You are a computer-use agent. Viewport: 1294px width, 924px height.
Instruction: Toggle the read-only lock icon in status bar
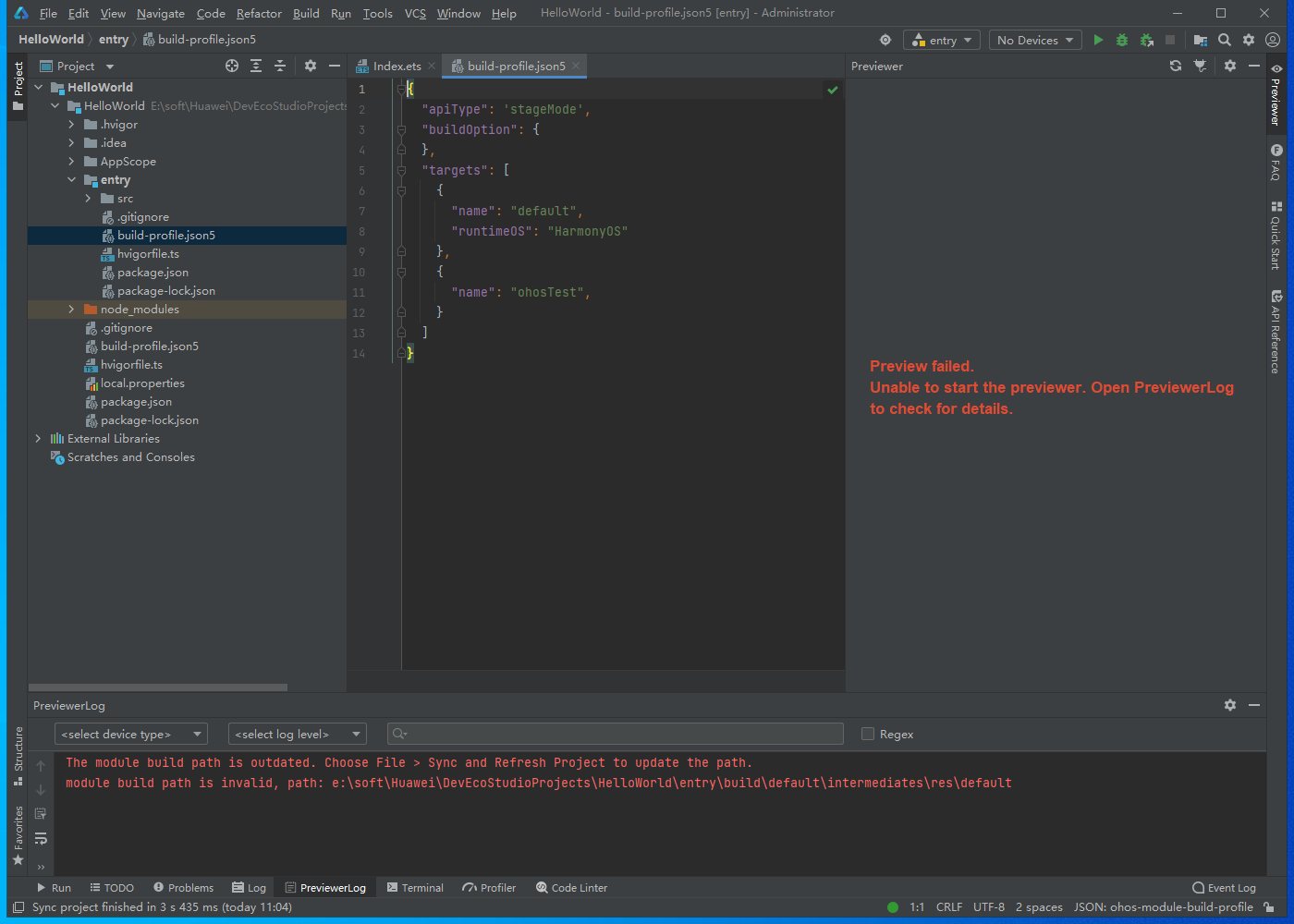[x=1270, y=907]
